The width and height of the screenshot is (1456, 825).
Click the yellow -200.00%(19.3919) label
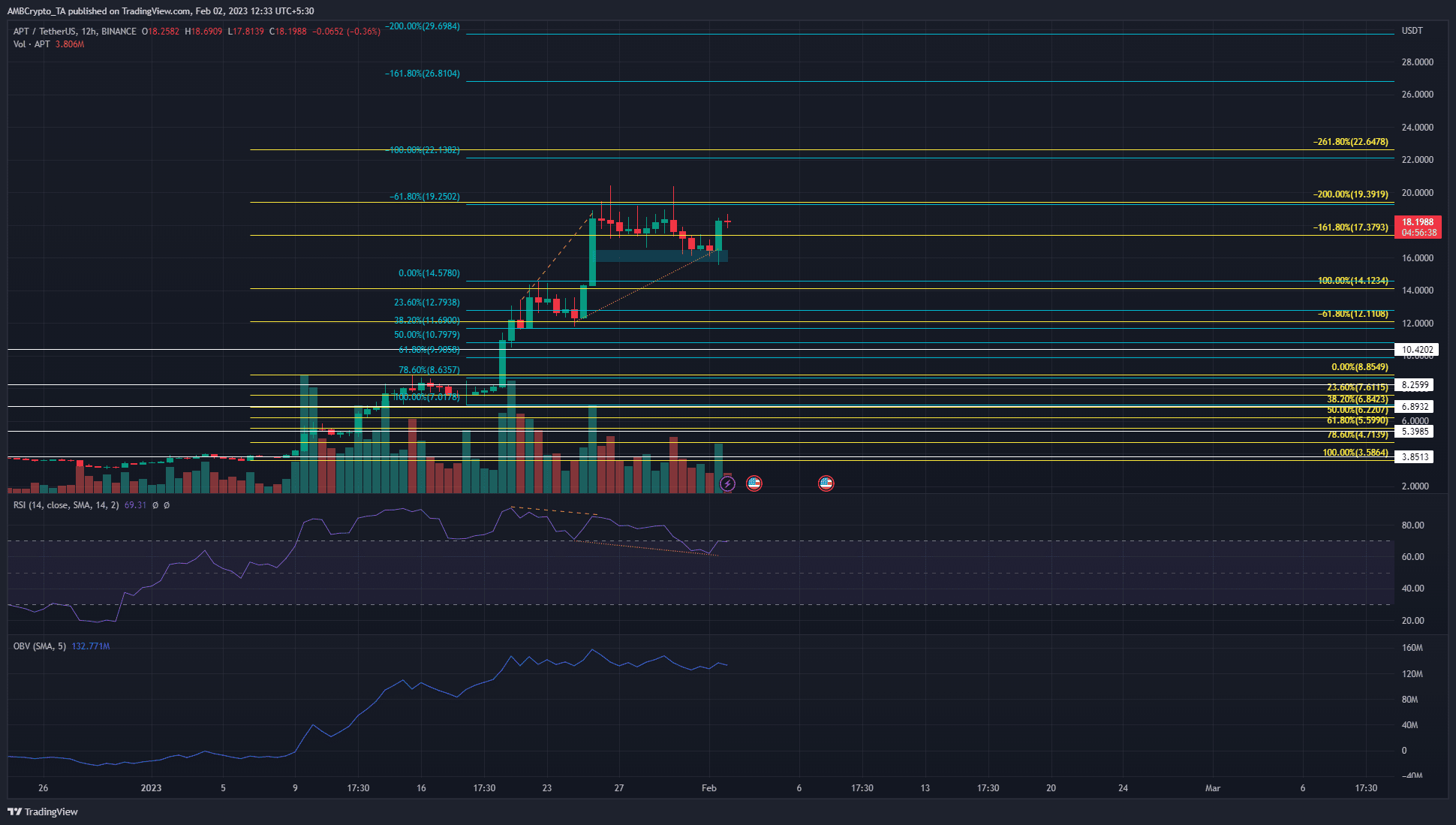point(1351,194)
